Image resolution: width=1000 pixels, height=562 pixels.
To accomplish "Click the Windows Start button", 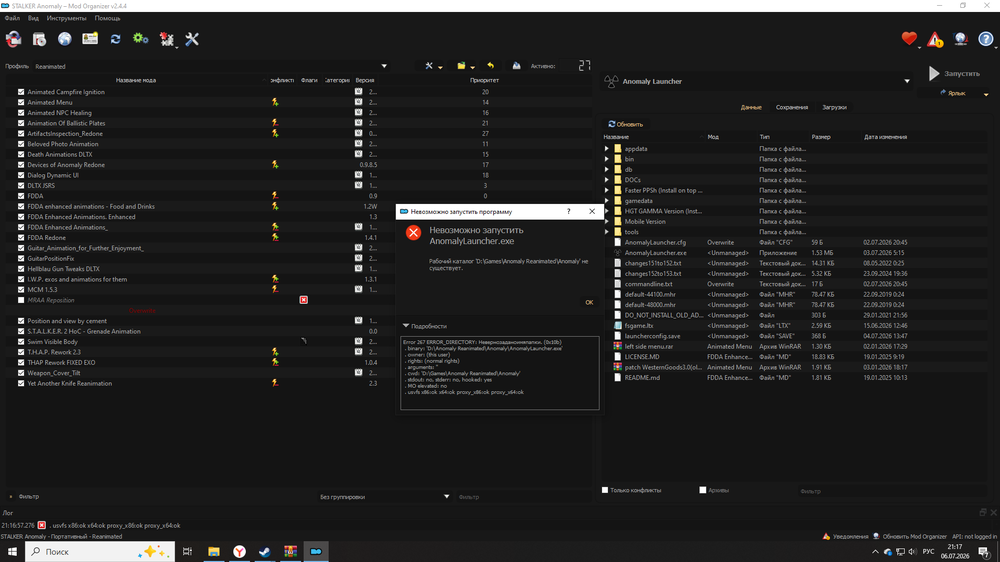I will click(x=12, y=551).
